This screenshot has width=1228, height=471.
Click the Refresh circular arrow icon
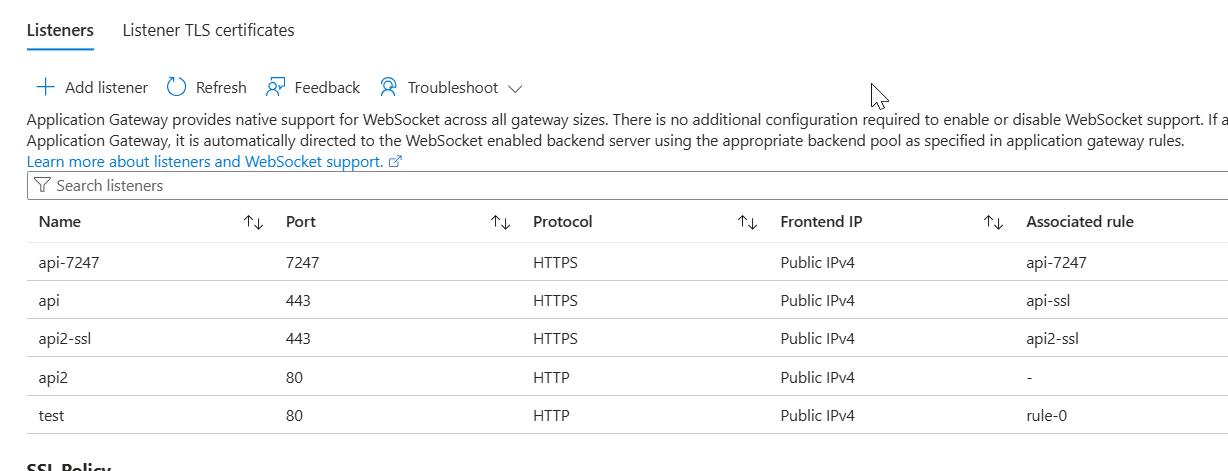(177, 87)
